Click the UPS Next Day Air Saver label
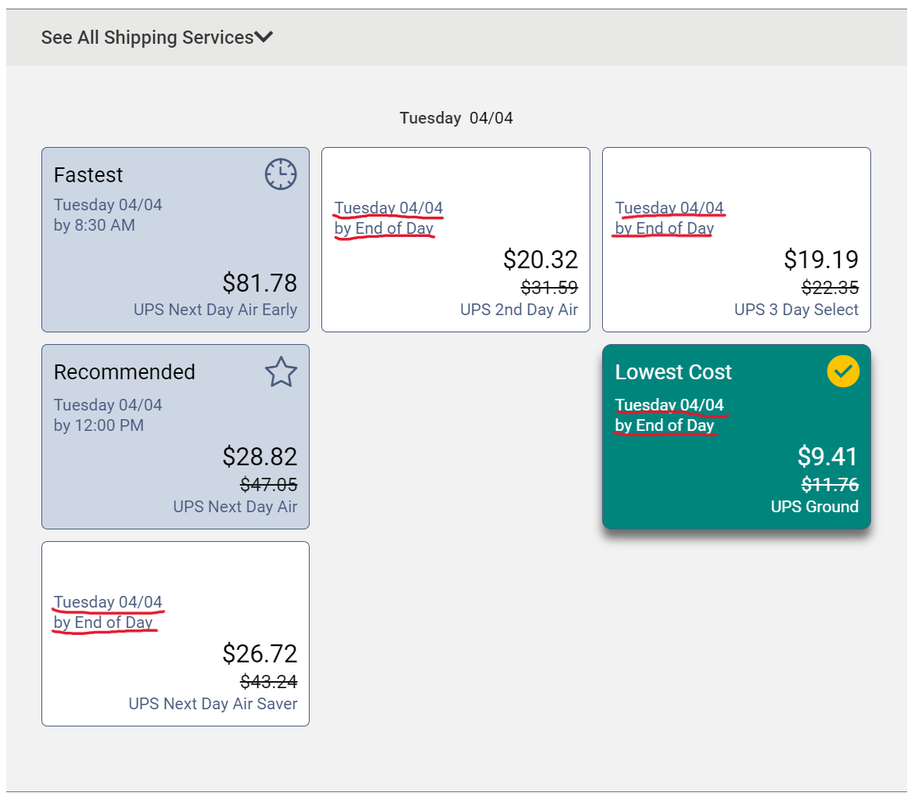918x800 pixels. point(213,704)
